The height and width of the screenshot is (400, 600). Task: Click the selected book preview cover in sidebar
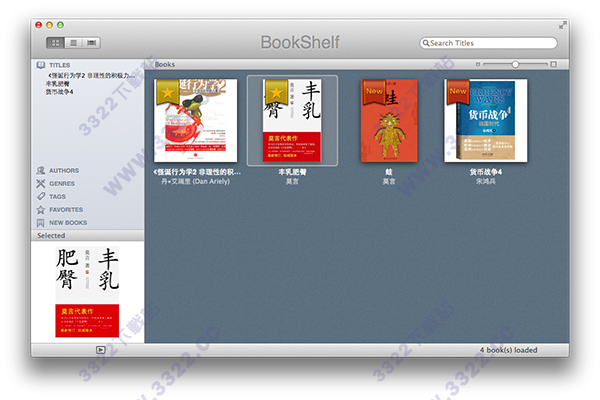point(87,292)
